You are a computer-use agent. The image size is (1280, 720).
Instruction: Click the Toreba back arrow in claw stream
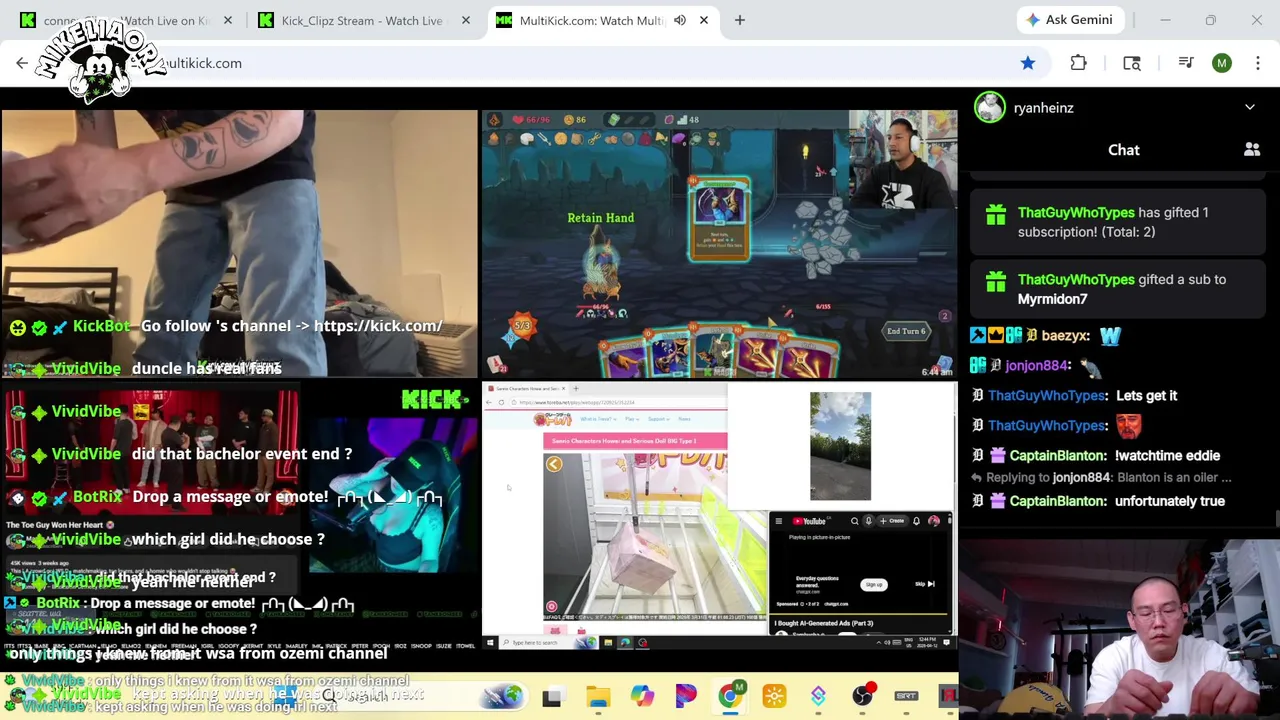554,464
